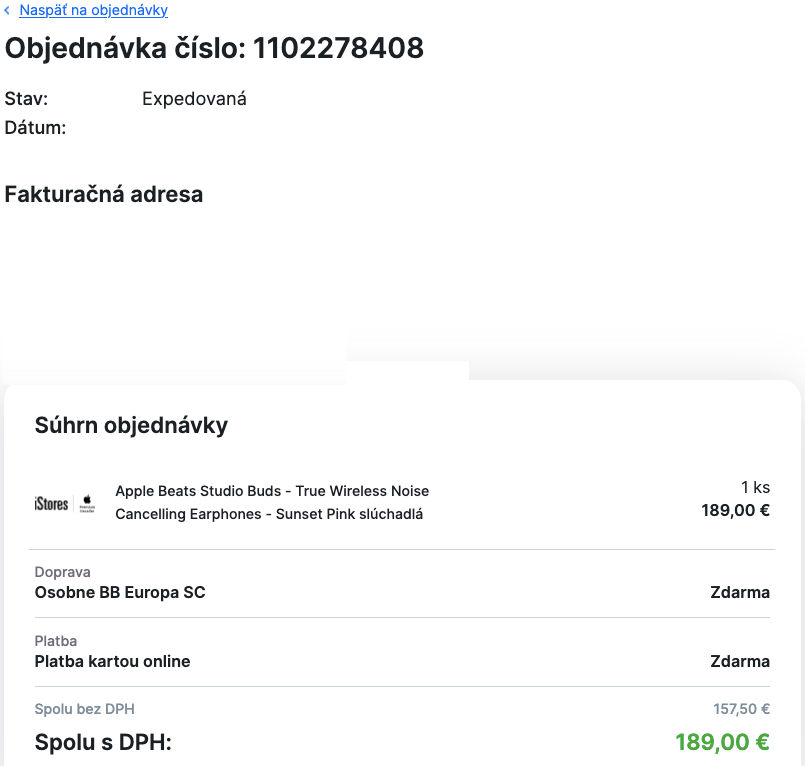Image resolution: width=805 pixels, height=766 pixels.
Task: Click the Expedovaná order status text
Action: (x=194, y=99)
